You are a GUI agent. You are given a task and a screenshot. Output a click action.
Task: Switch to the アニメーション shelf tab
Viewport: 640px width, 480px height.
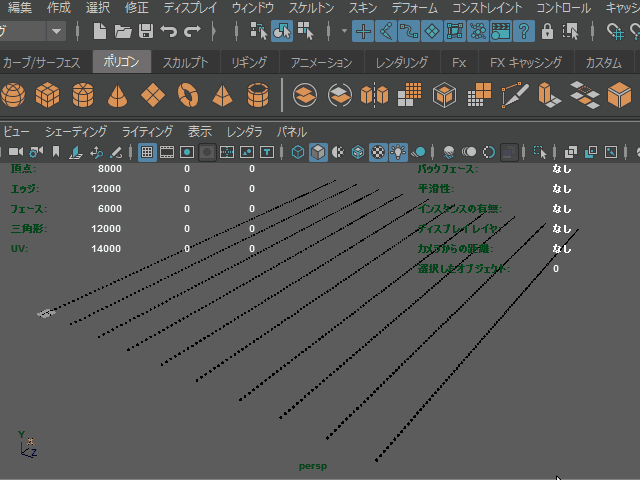click(x=321, y=62)
